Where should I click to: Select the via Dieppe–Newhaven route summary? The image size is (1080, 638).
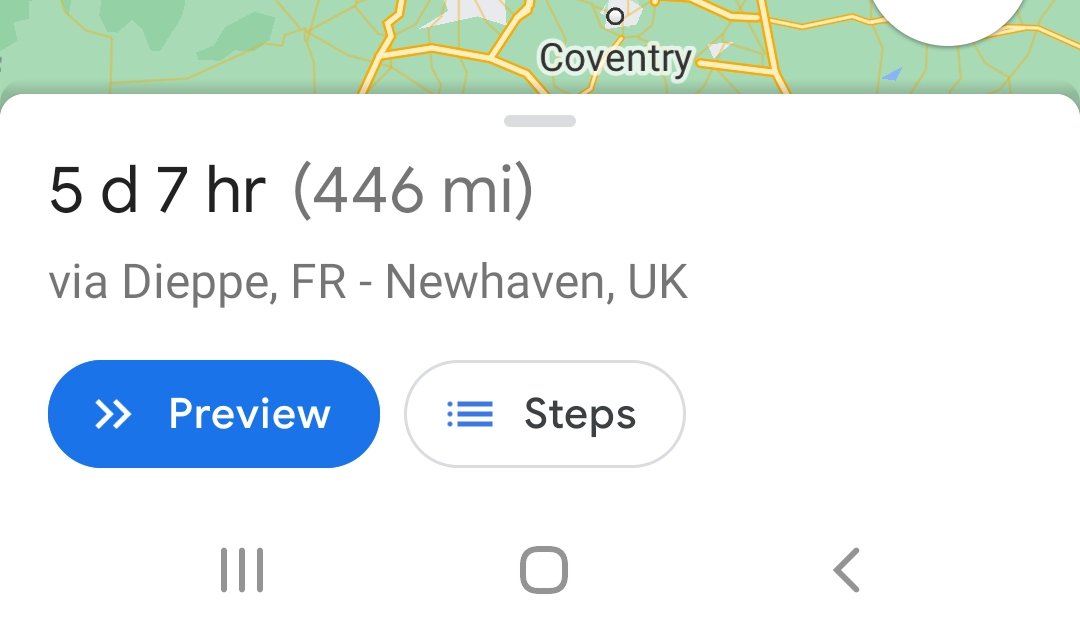click(368, 284)
